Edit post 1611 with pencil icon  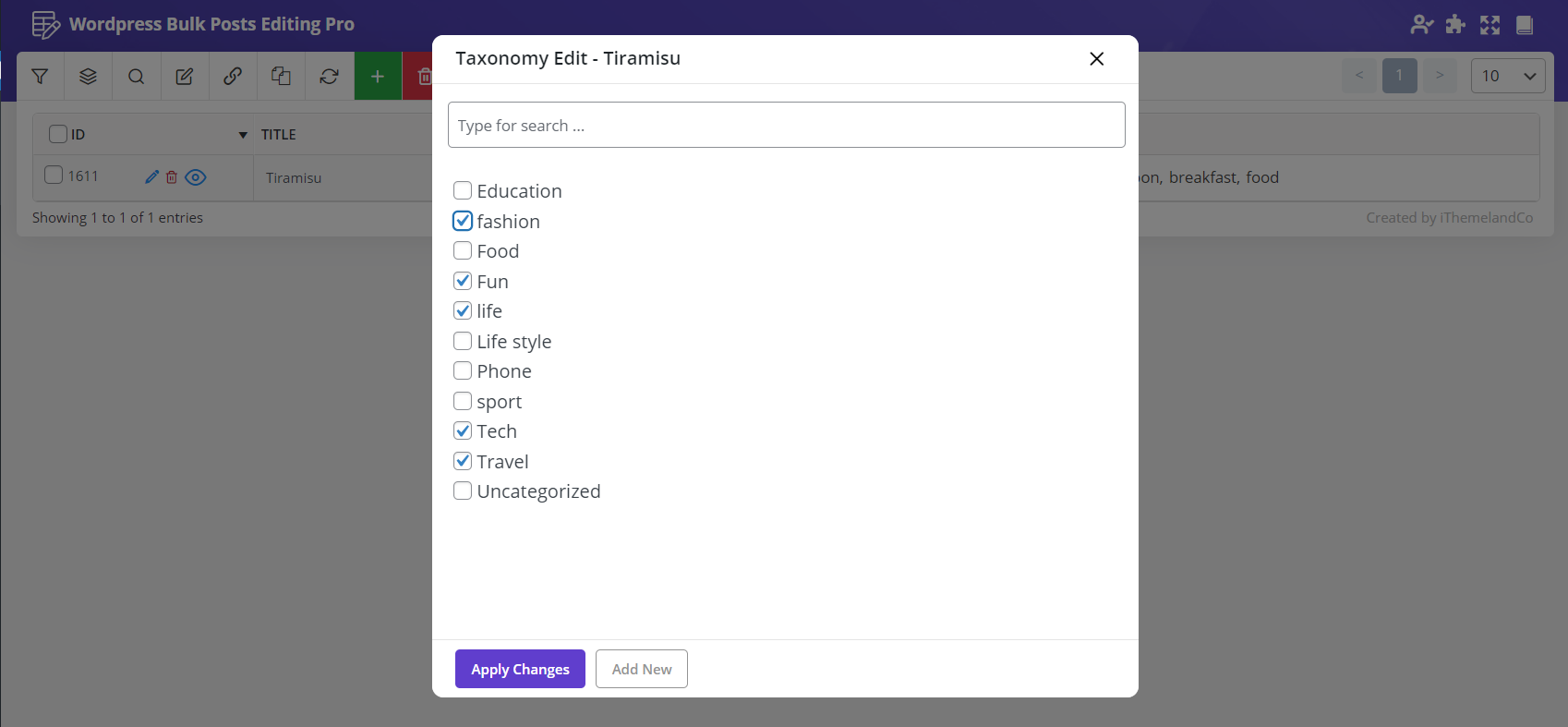152,176
